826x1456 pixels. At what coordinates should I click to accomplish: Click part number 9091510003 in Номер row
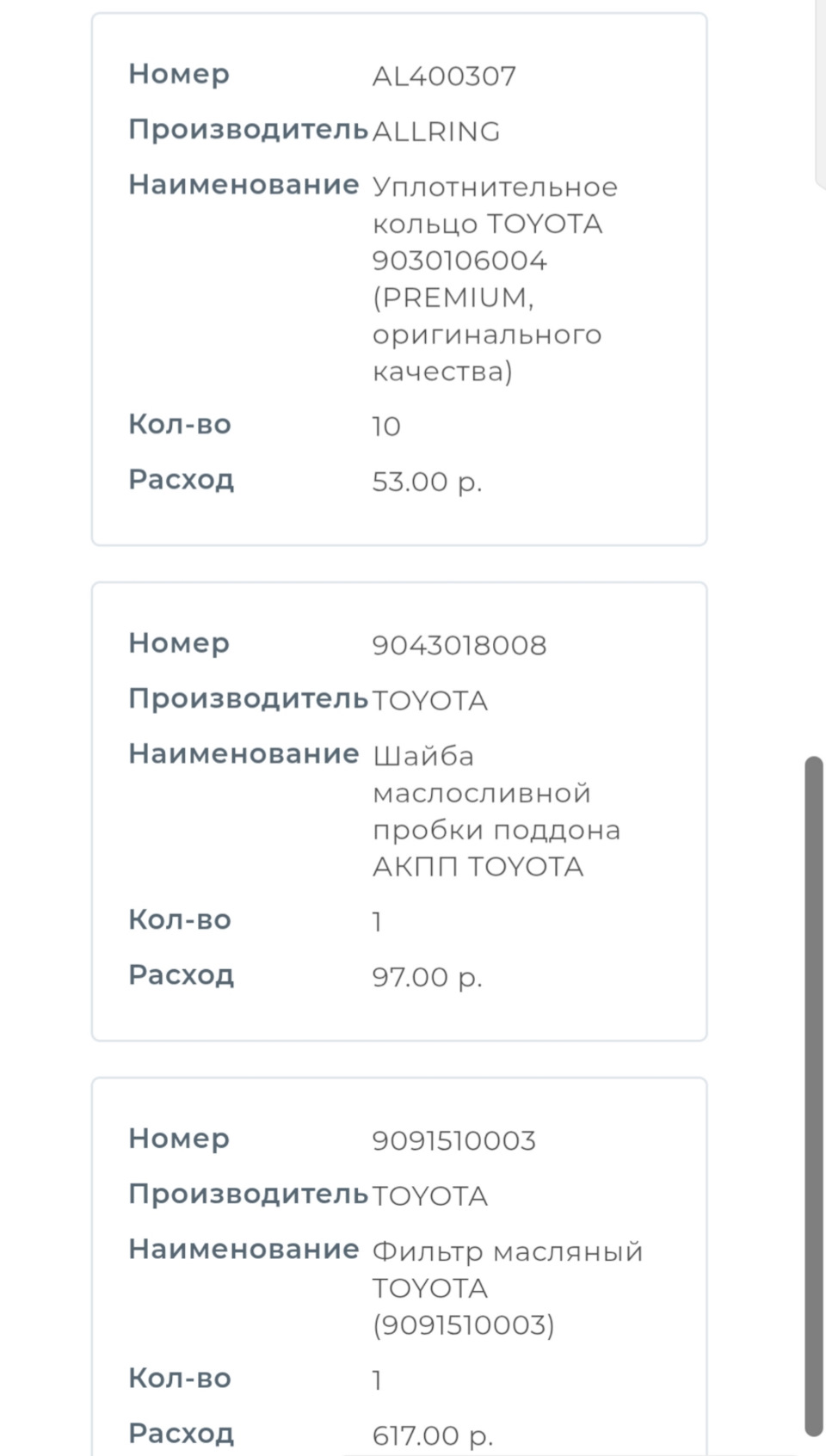pyautogui.click(x=453, y=1140)
